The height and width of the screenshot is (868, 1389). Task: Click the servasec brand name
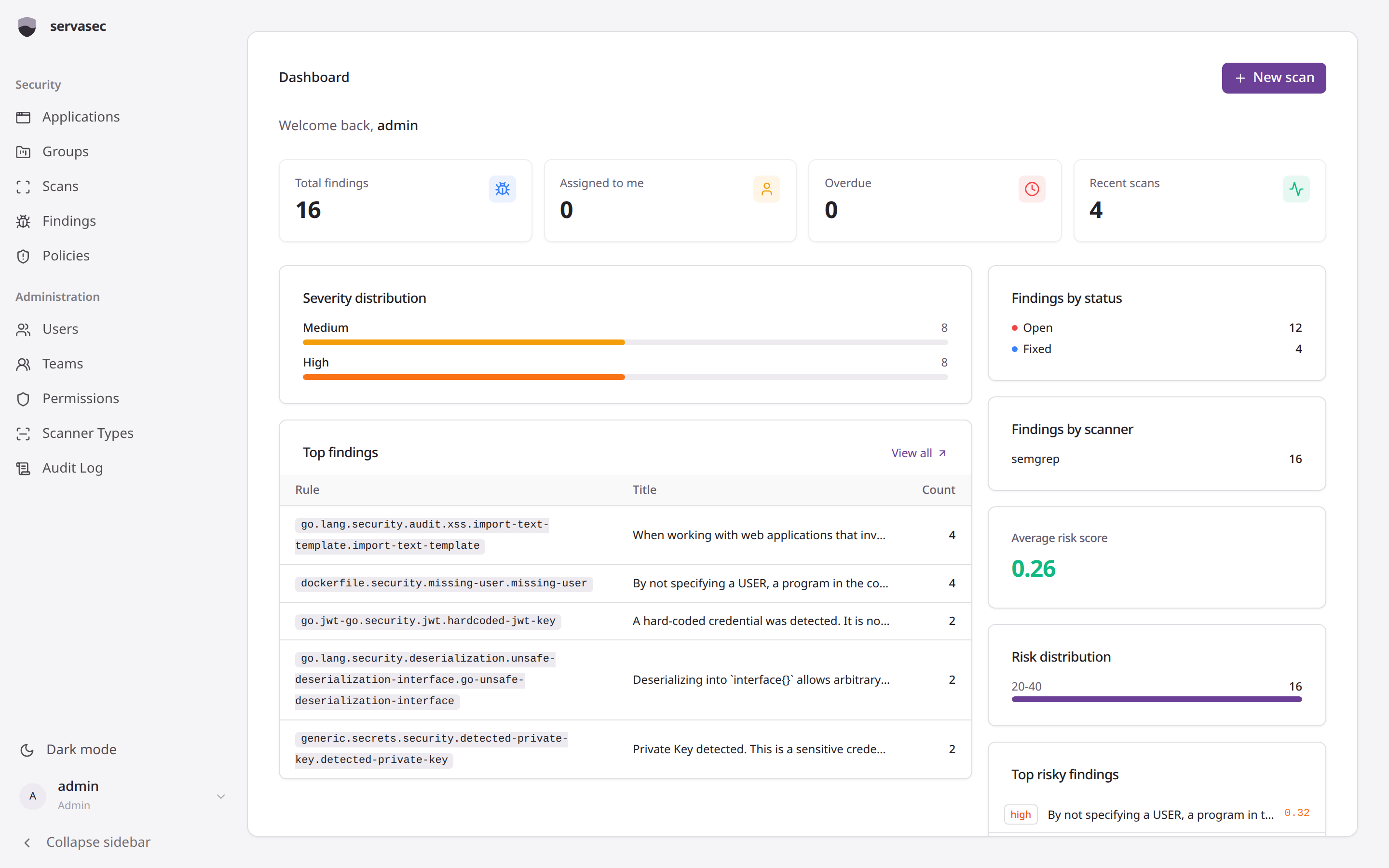(78, 27)
